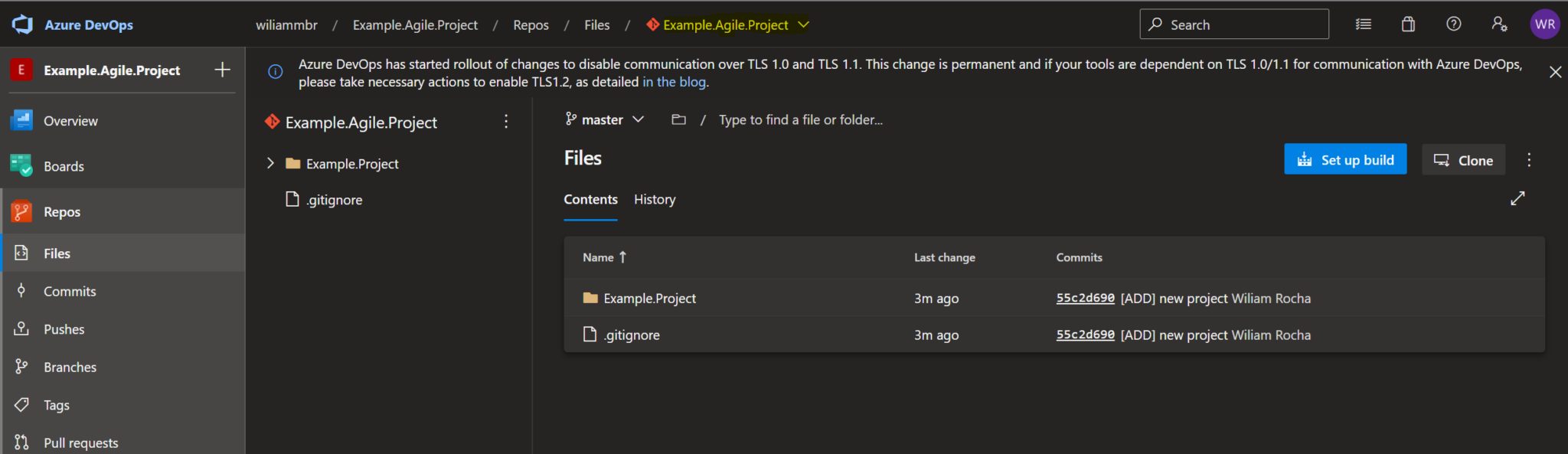Click "3m ago" in the .gitignore row

pos(936,335)
